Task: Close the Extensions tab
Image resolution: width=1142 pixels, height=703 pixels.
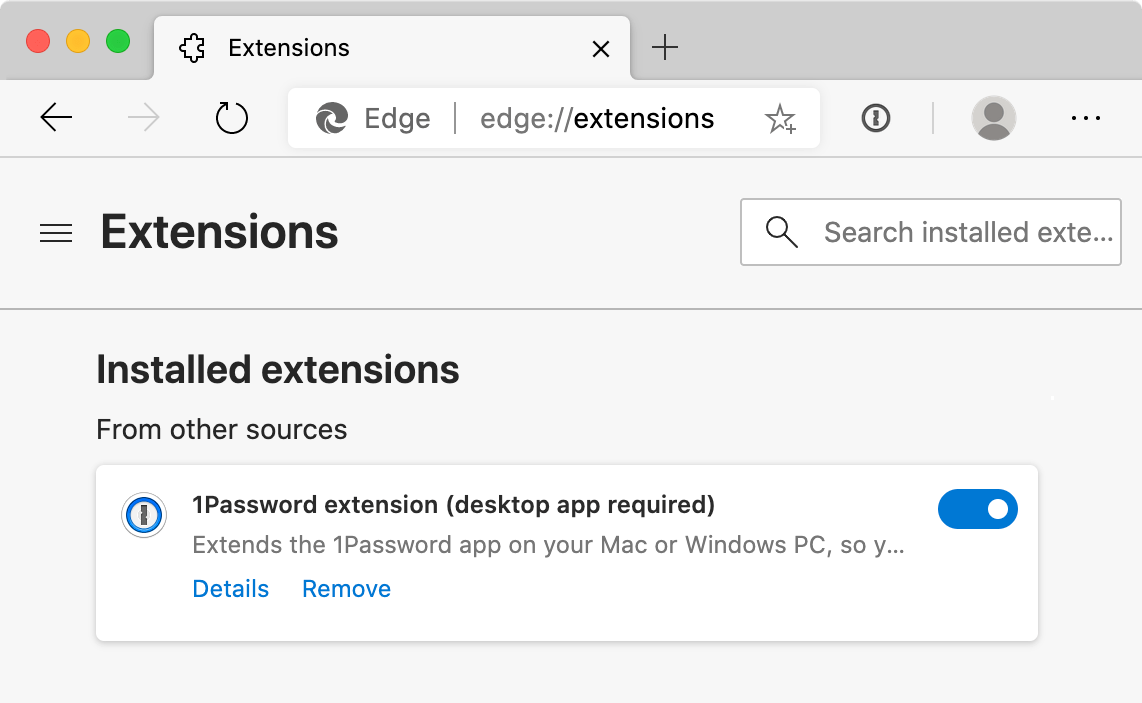Action: (601, 49)
